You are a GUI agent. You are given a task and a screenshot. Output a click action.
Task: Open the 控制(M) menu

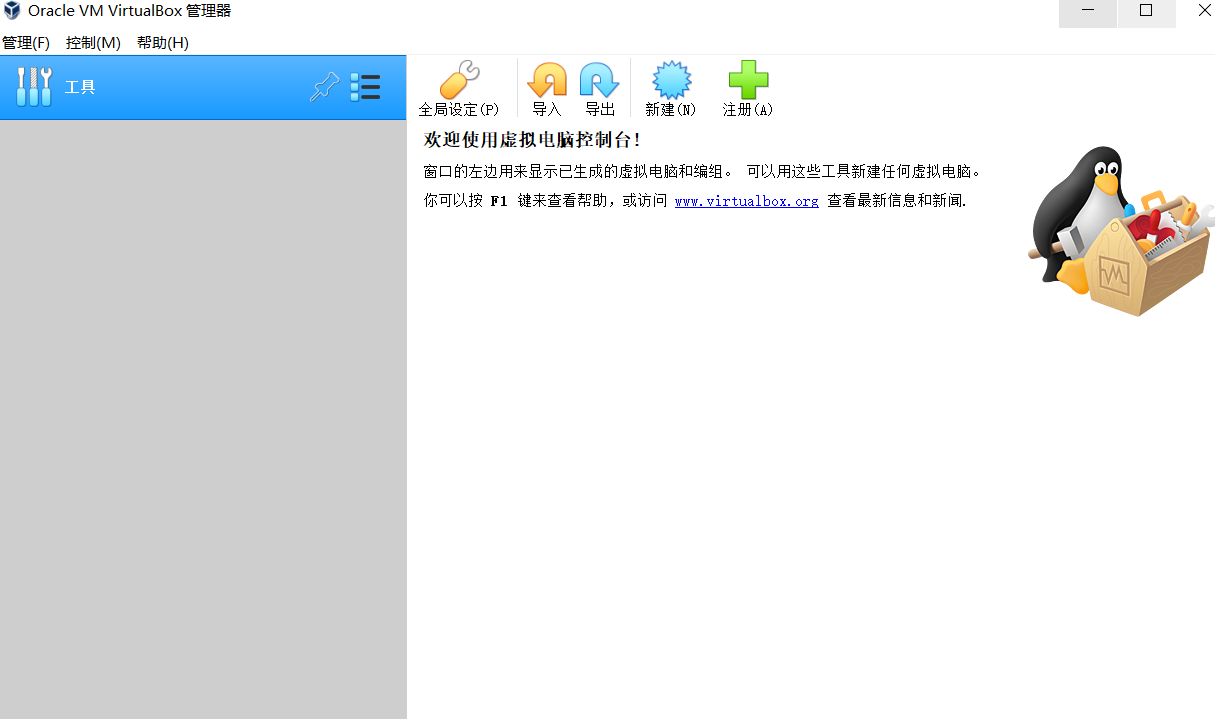[x=93, y=43]
